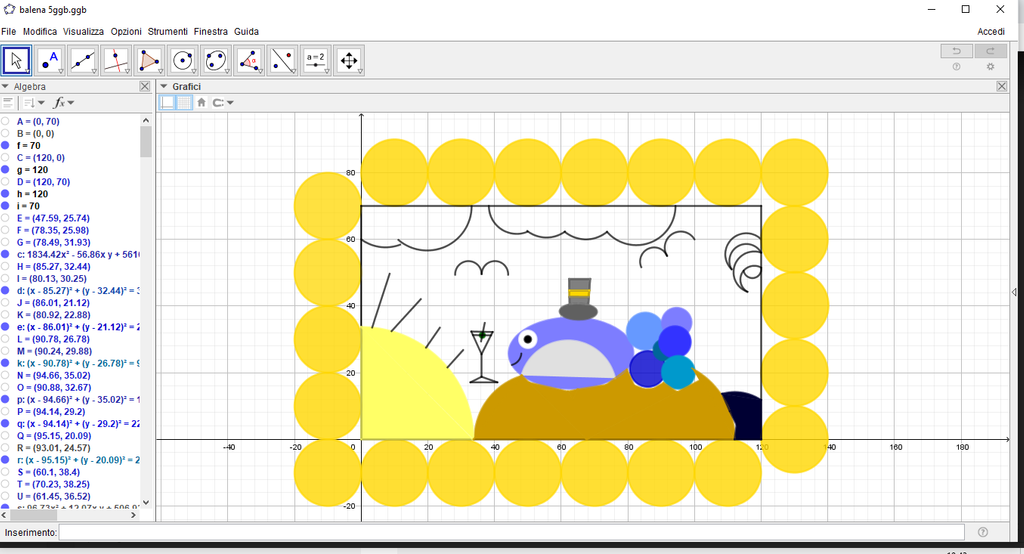The width and height of the screenshot is (1024, 554).
Task: Click the Inserimento input field
Action: pyautogui.click(x=510, y=532)
